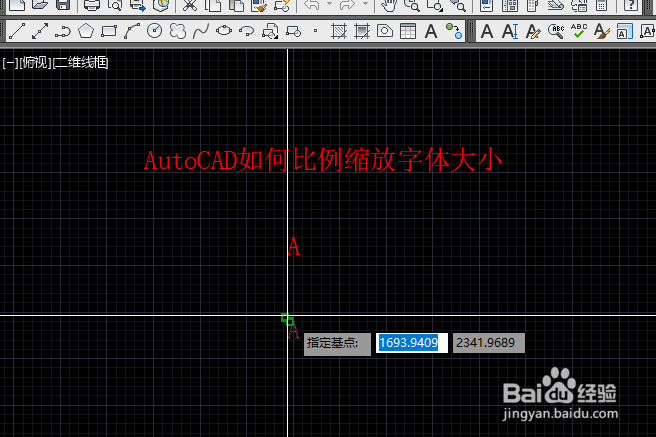Select the Polyline tool
656x437 pixels.
coord(63,31)
